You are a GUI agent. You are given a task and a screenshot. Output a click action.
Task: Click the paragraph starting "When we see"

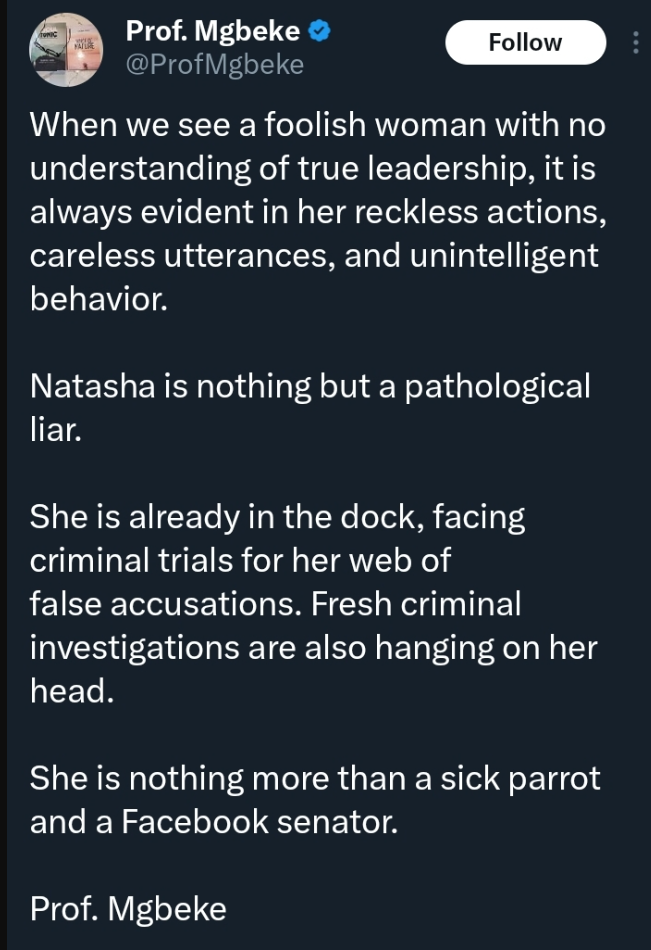pyautogui.click(x=316, y=212)
